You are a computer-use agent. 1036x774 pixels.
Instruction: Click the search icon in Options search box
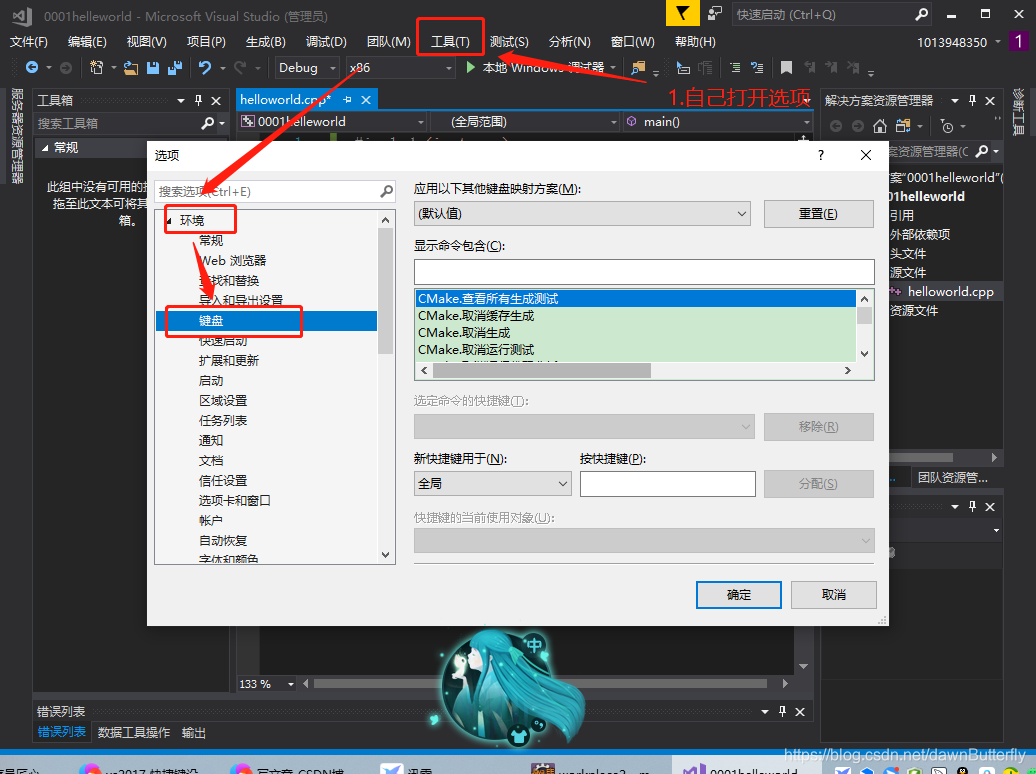tap(387, 191)
